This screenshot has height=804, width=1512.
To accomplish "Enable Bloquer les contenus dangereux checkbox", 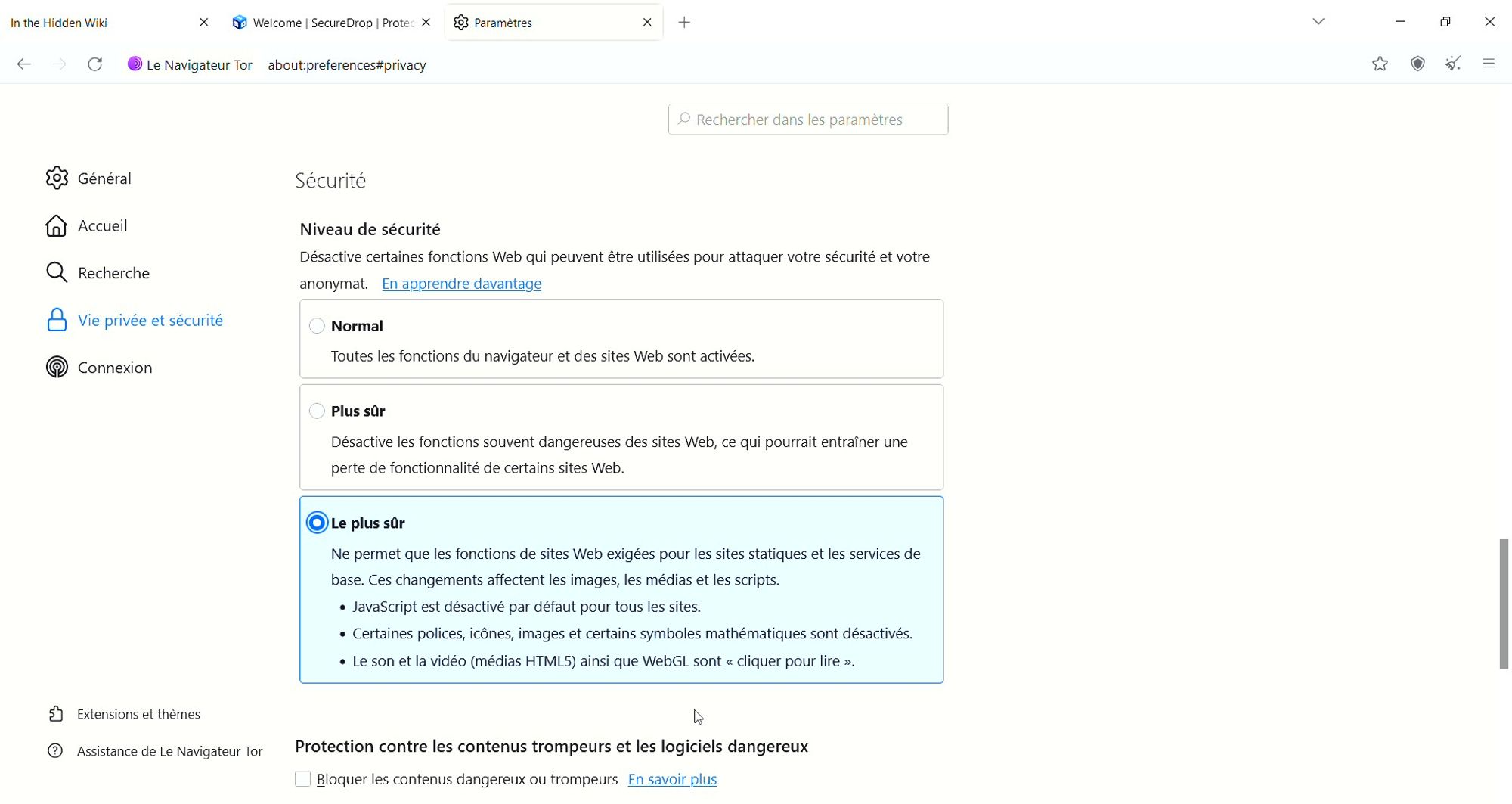I will point(302,780).
